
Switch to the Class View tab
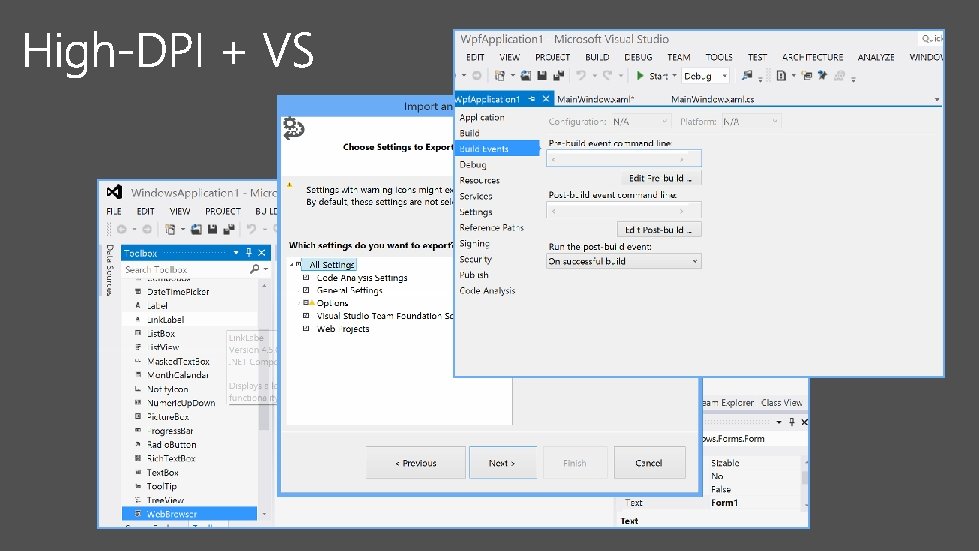pos(782,402)
